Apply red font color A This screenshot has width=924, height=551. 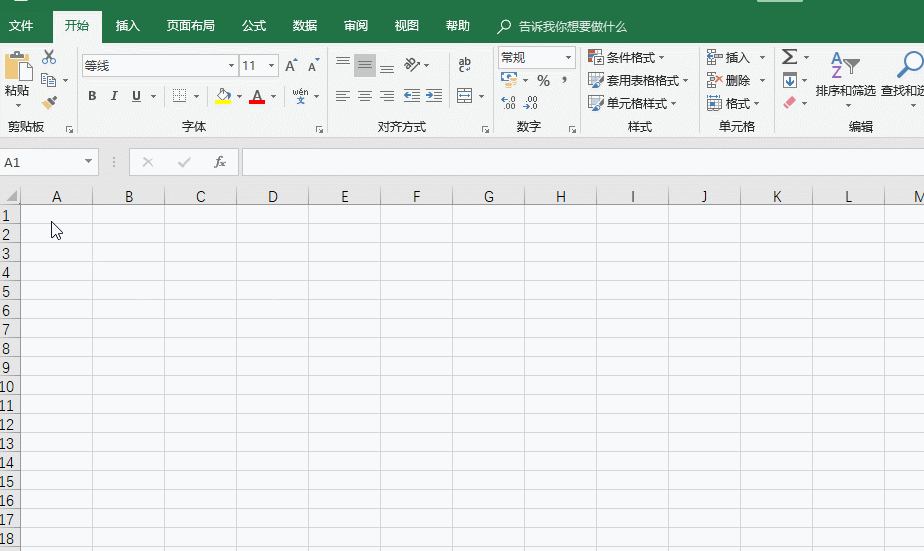tap(257, 96)
